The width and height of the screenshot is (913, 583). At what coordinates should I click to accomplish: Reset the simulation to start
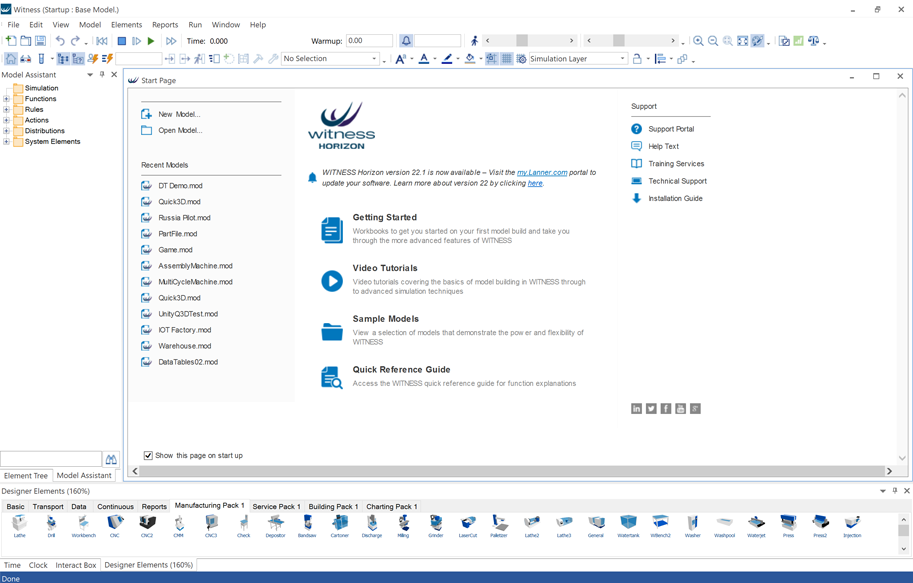coord(102,41)
